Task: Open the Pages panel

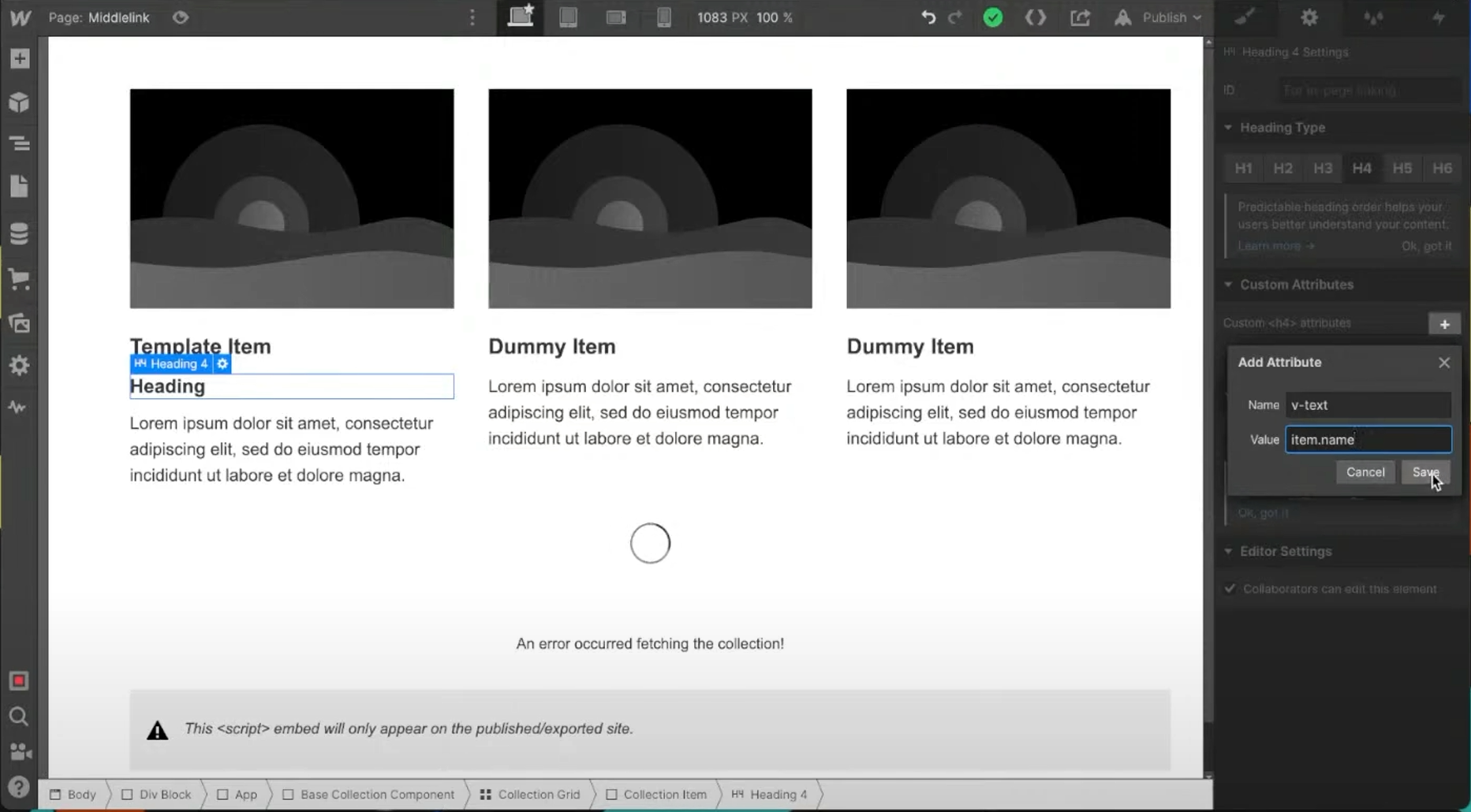Action: (20, 187)
